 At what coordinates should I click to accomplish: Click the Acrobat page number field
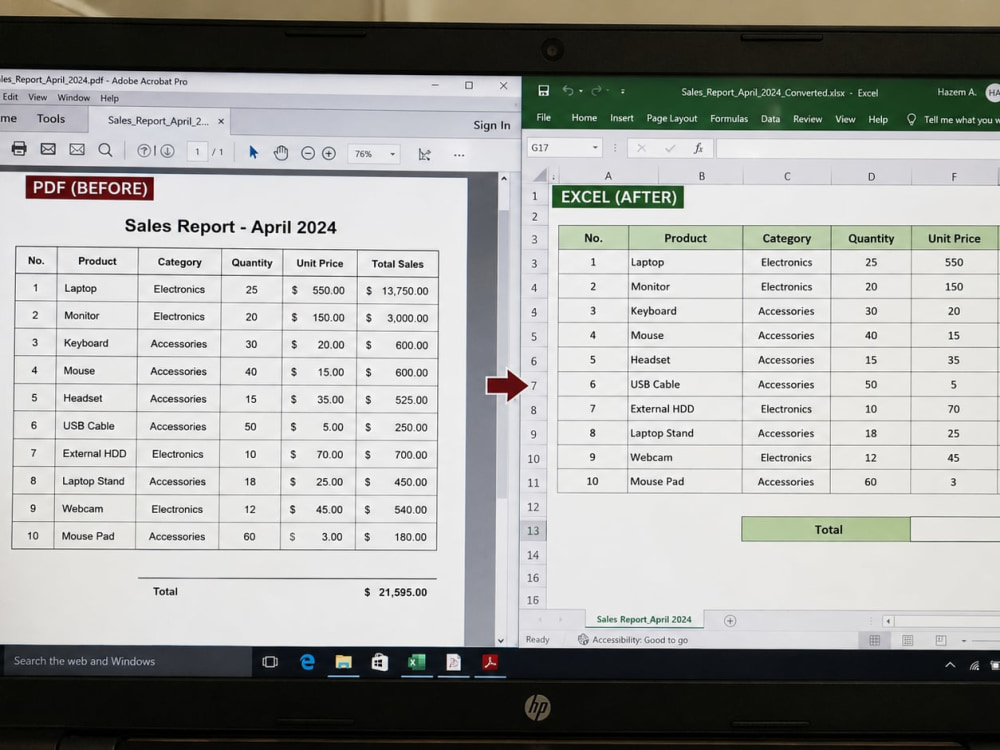197,152
